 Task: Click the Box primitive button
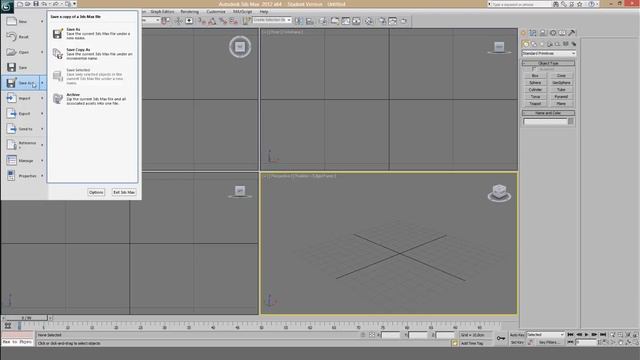[x=535, y=76]
